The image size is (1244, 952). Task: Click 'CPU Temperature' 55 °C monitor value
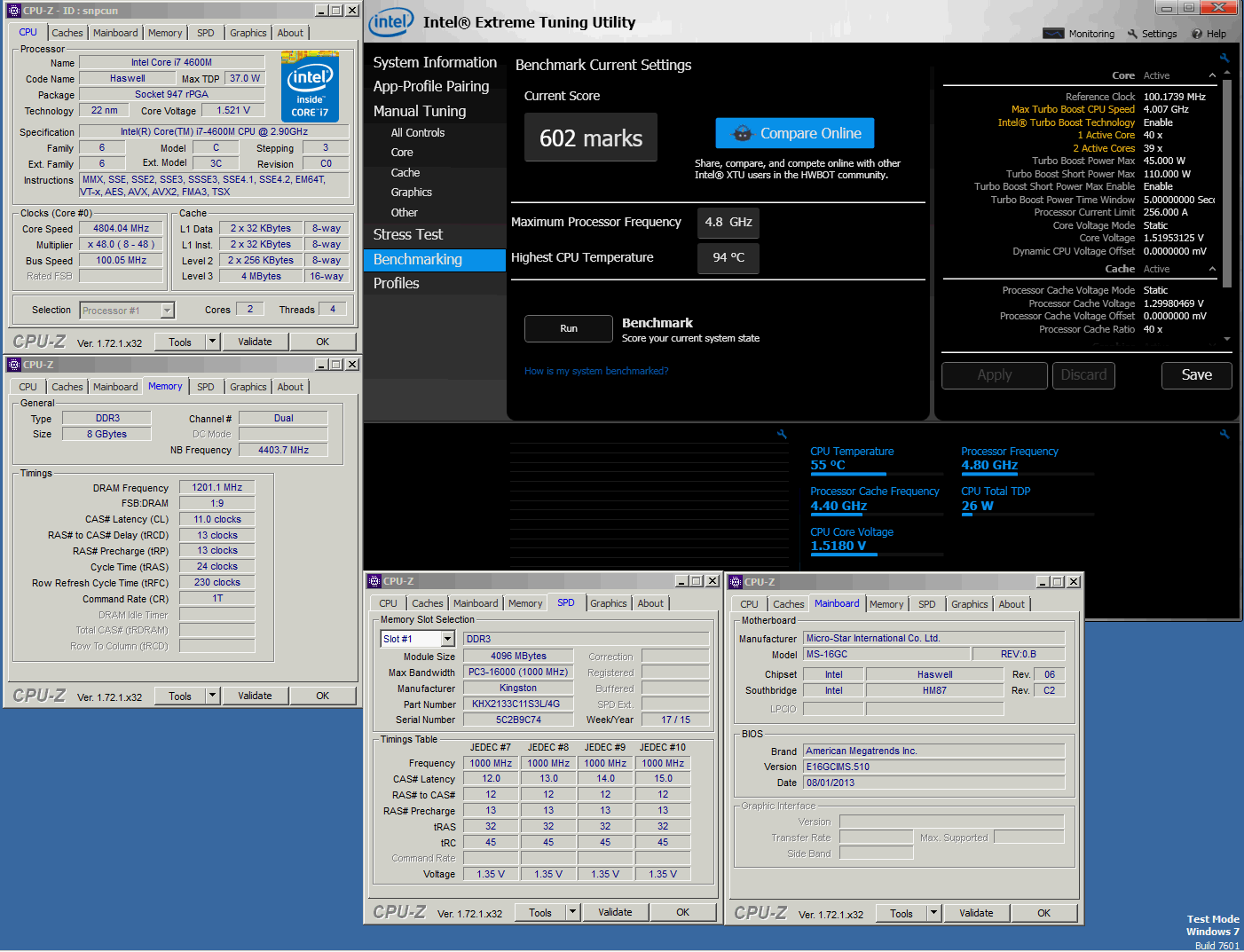pyautogui.click(x=828, y=465)
